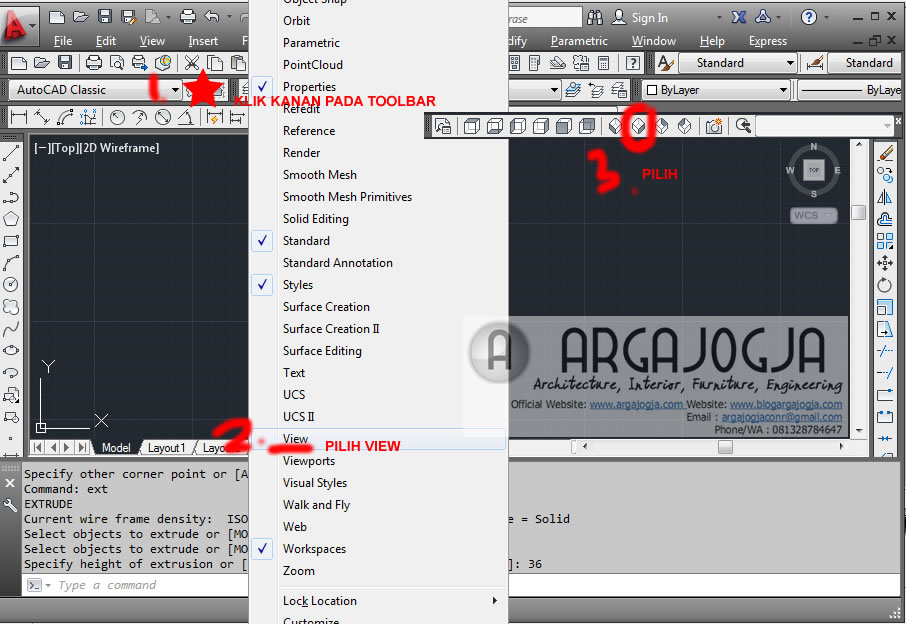Click the Offset tool in Modify toolbar
Viewport: 906px width, 624px height.
(885, 218)
